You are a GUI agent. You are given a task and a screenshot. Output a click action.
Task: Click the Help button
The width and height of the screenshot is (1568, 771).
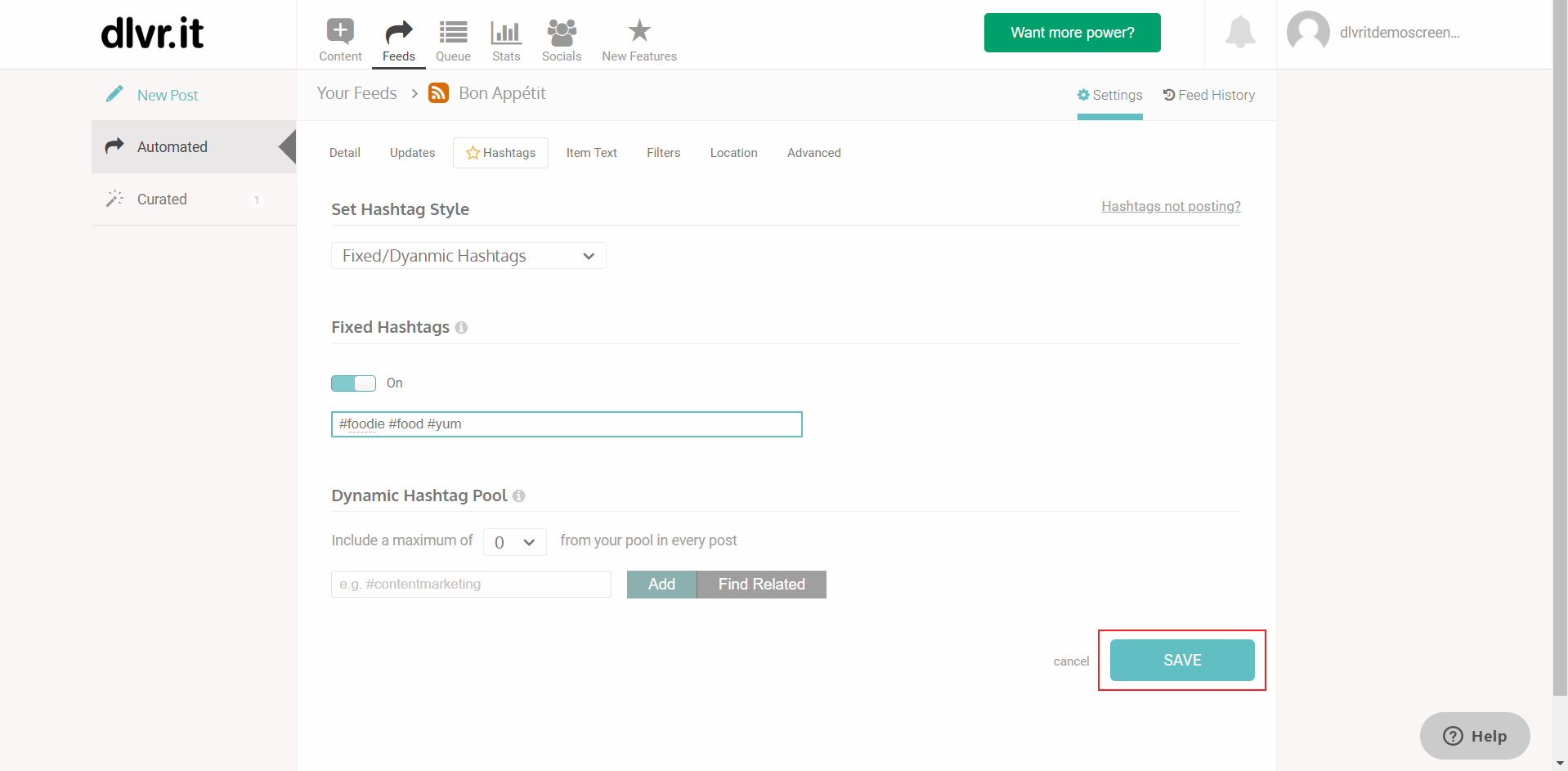[x=1475, y=736]
